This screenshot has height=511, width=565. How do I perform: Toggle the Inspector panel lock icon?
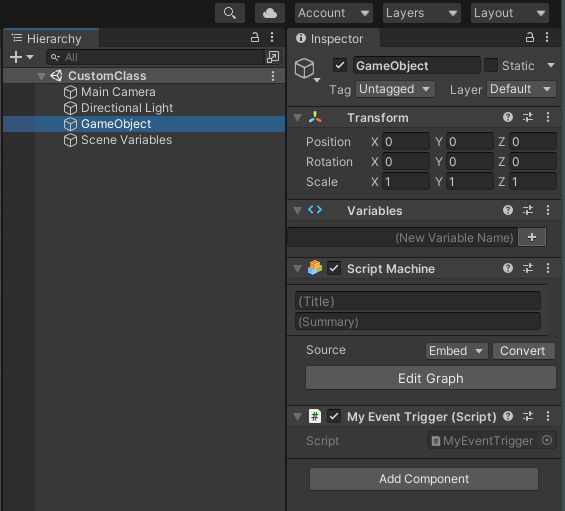530,37
